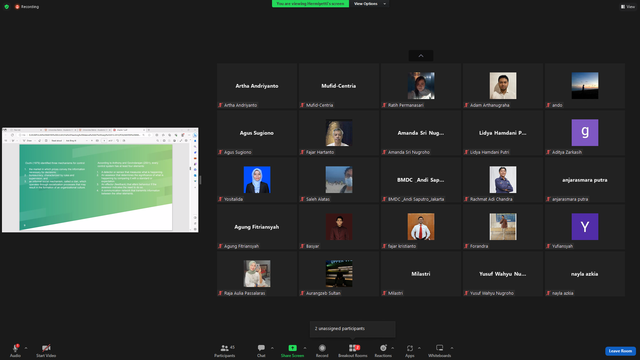
Task: Select Aditya Zarkasih's purple 'g' avatar
Action: (585, 133)
